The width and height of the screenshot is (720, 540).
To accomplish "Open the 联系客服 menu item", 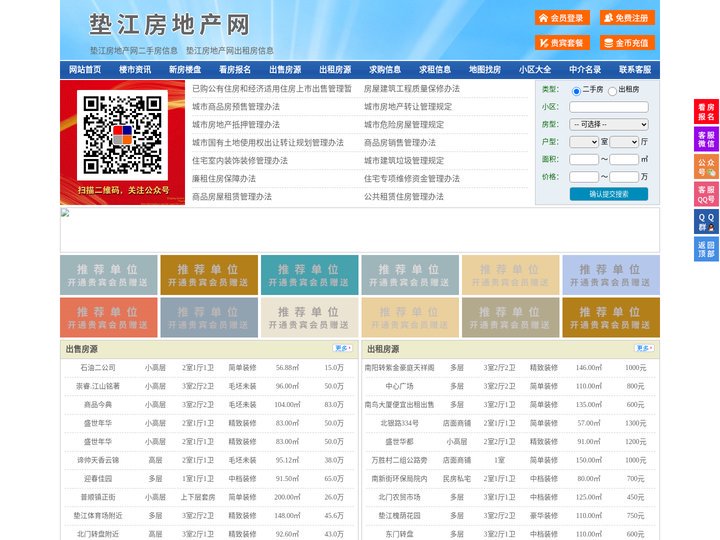I will [x=635, y=70].
